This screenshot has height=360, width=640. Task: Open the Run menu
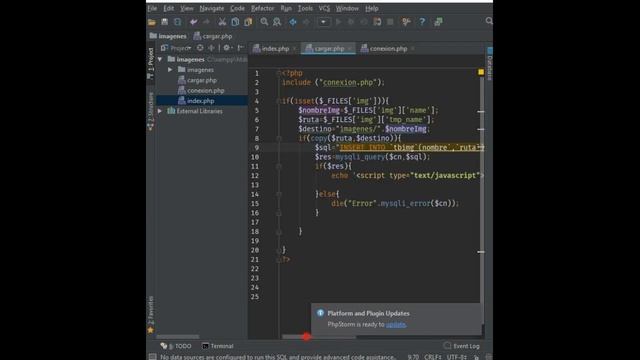coord(286,8)
